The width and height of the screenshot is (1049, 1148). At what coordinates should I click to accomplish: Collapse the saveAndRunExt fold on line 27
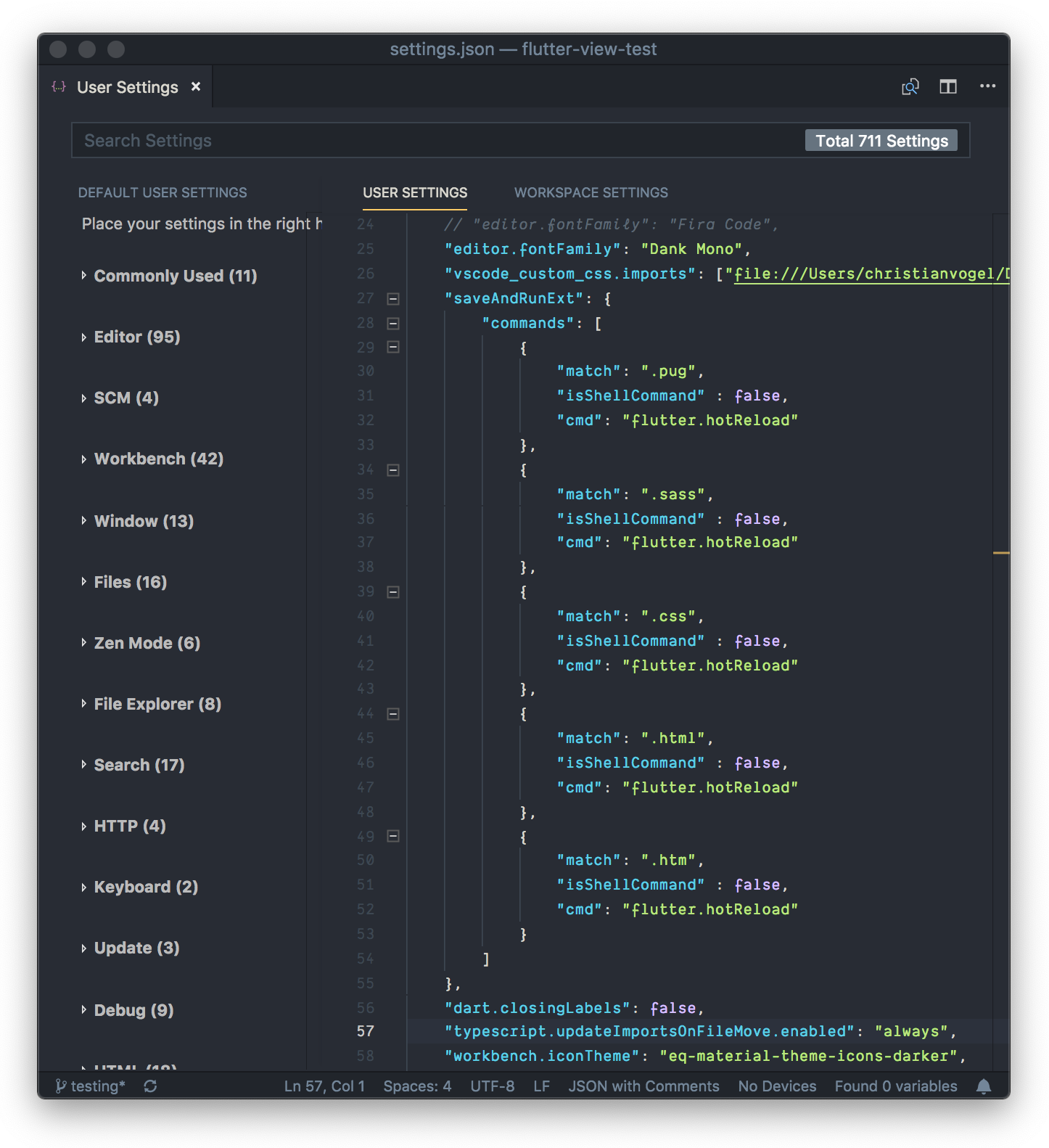[393, 299]
